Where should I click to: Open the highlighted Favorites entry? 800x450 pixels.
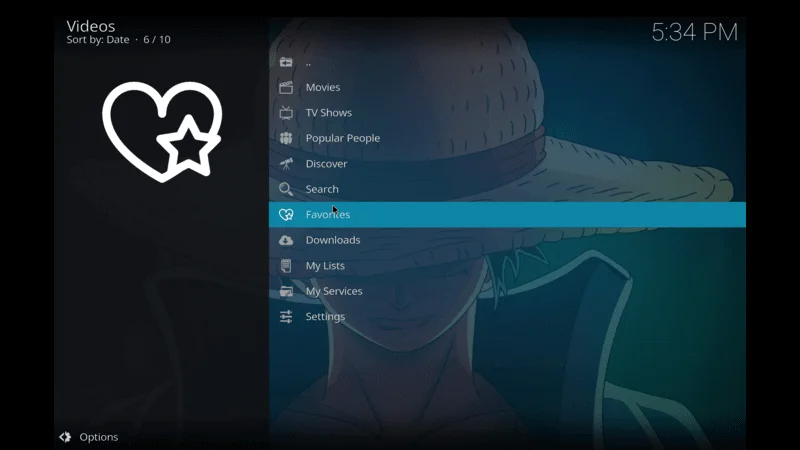point(507,215)
